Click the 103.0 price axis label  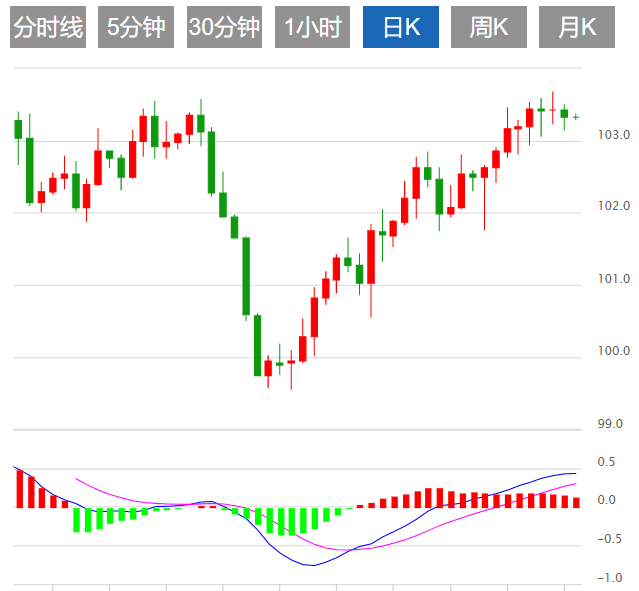coord(613,135)
